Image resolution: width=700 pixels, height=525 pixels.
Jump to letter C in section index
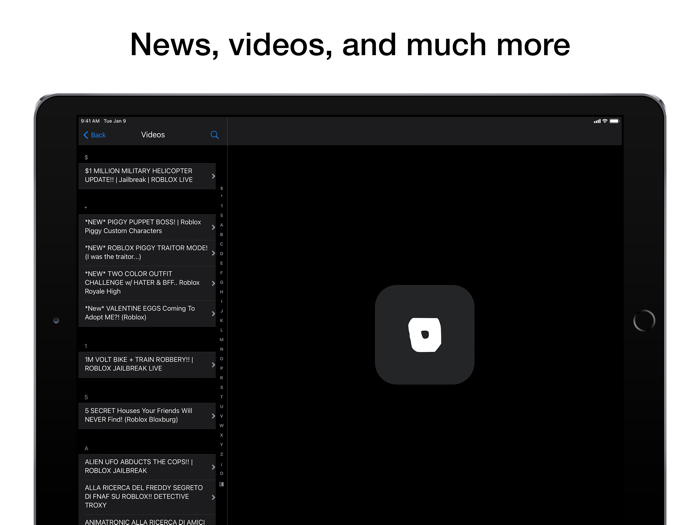(x=221, y=244)
